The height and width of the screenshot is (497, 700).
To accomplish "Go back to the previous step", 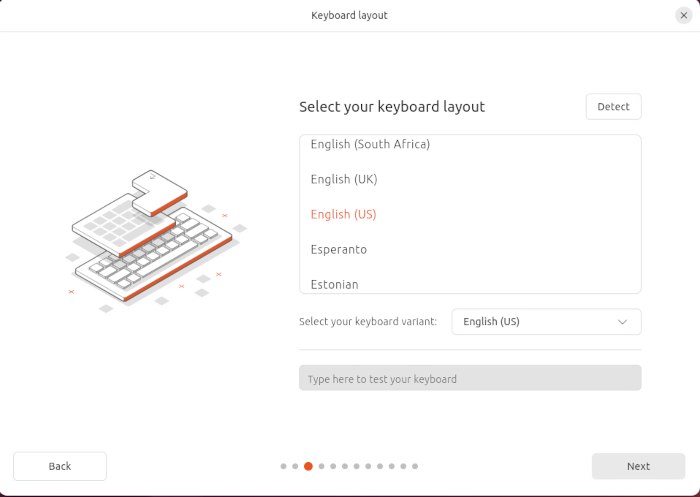I will tap(60, 466).
